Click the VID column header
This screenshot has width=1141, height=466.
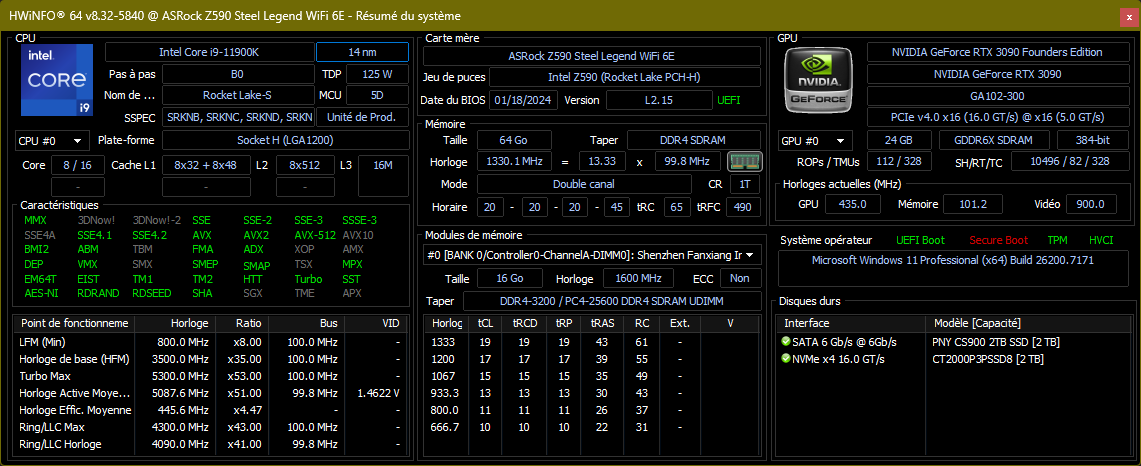coord(375,323)
